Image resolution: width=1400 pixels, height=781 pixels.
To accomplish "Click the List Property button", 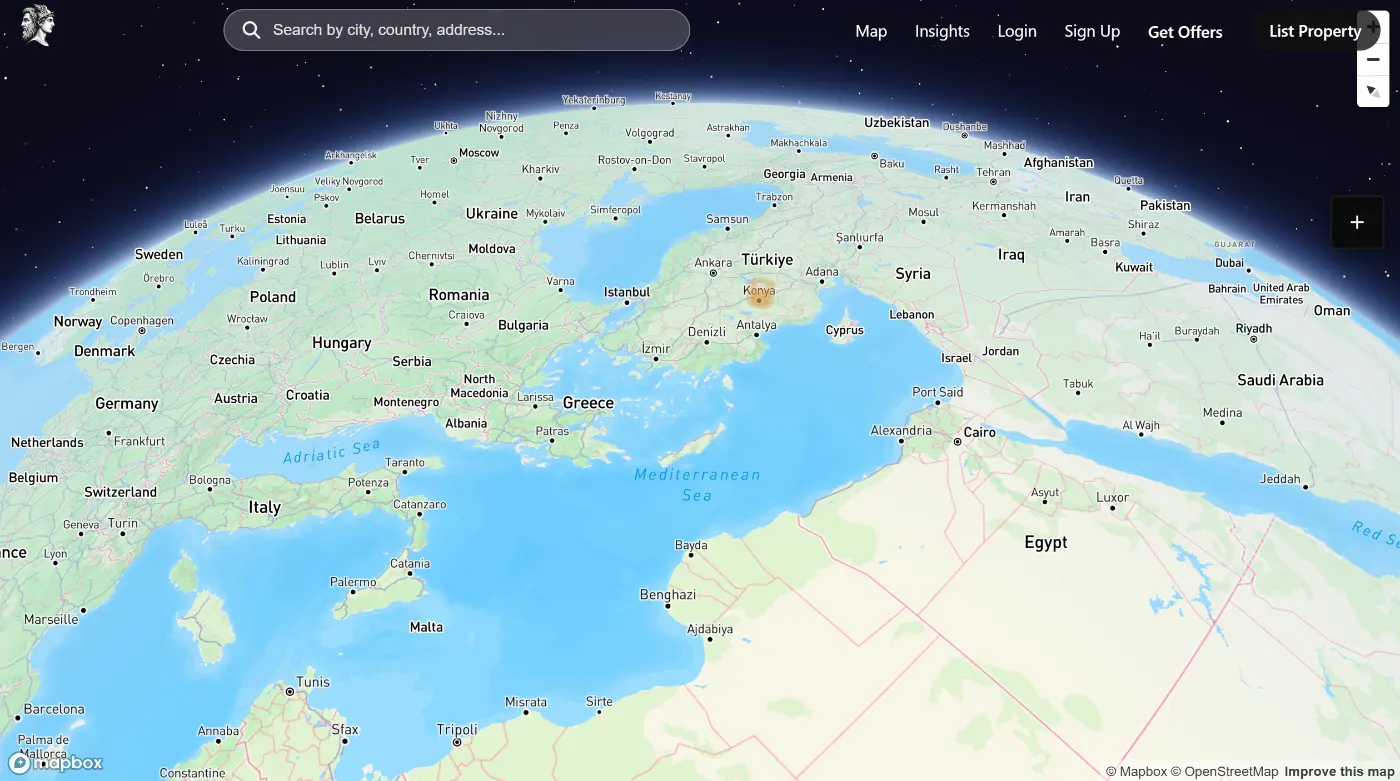I will pos(1315,31).
